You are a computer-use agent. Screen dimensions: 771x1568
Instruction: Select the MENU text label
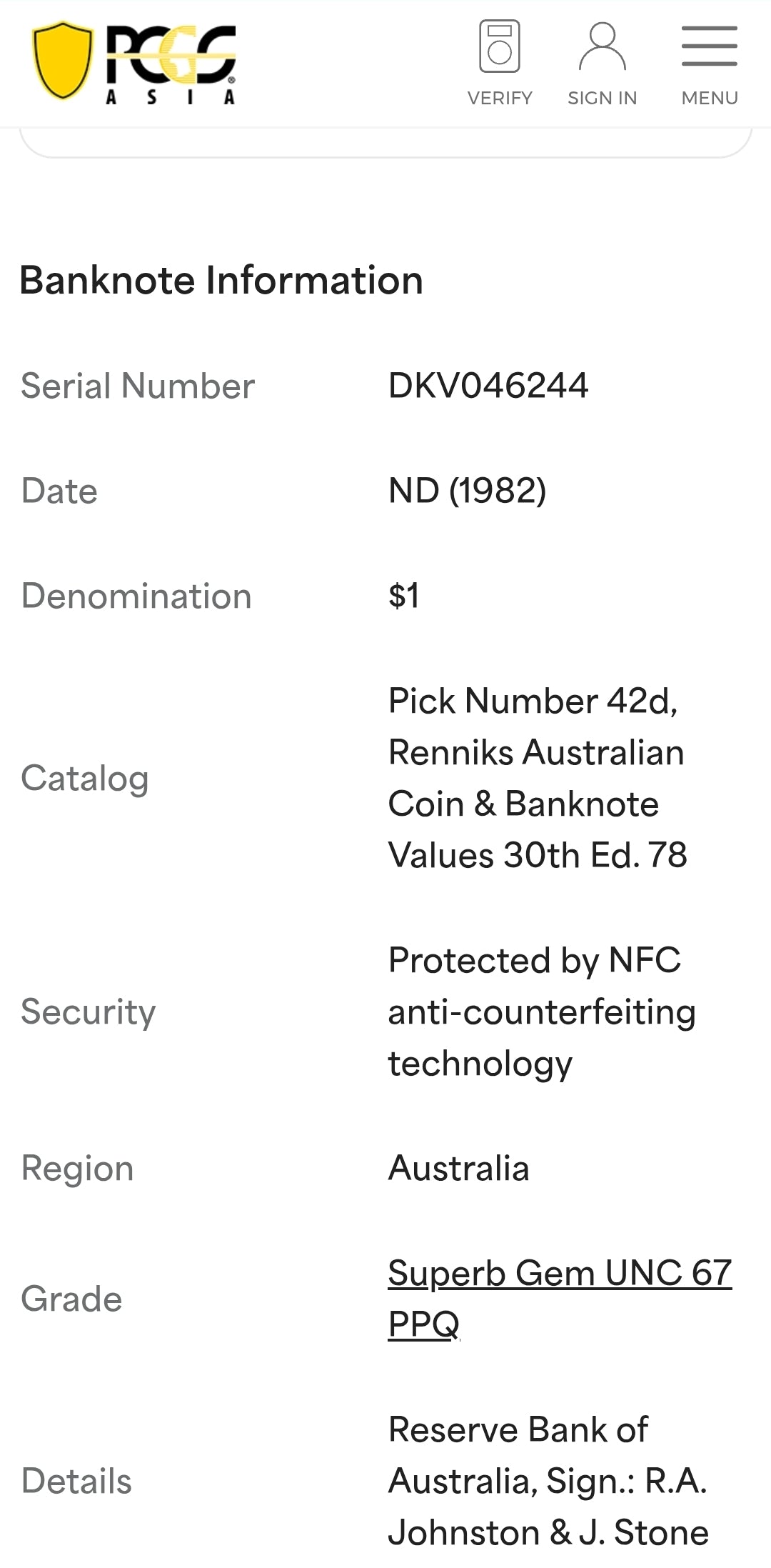point(710,98)
